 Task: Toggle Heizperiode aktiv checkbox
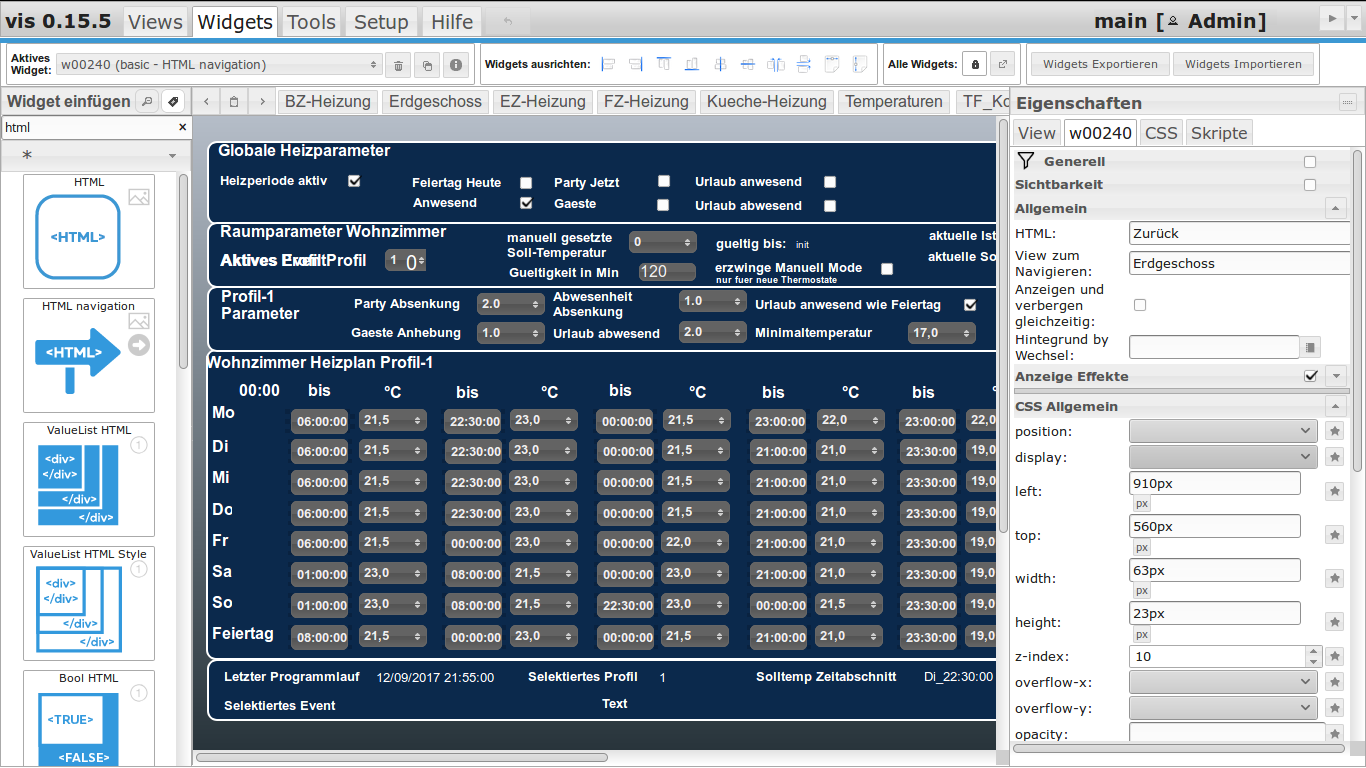(354, 181)
